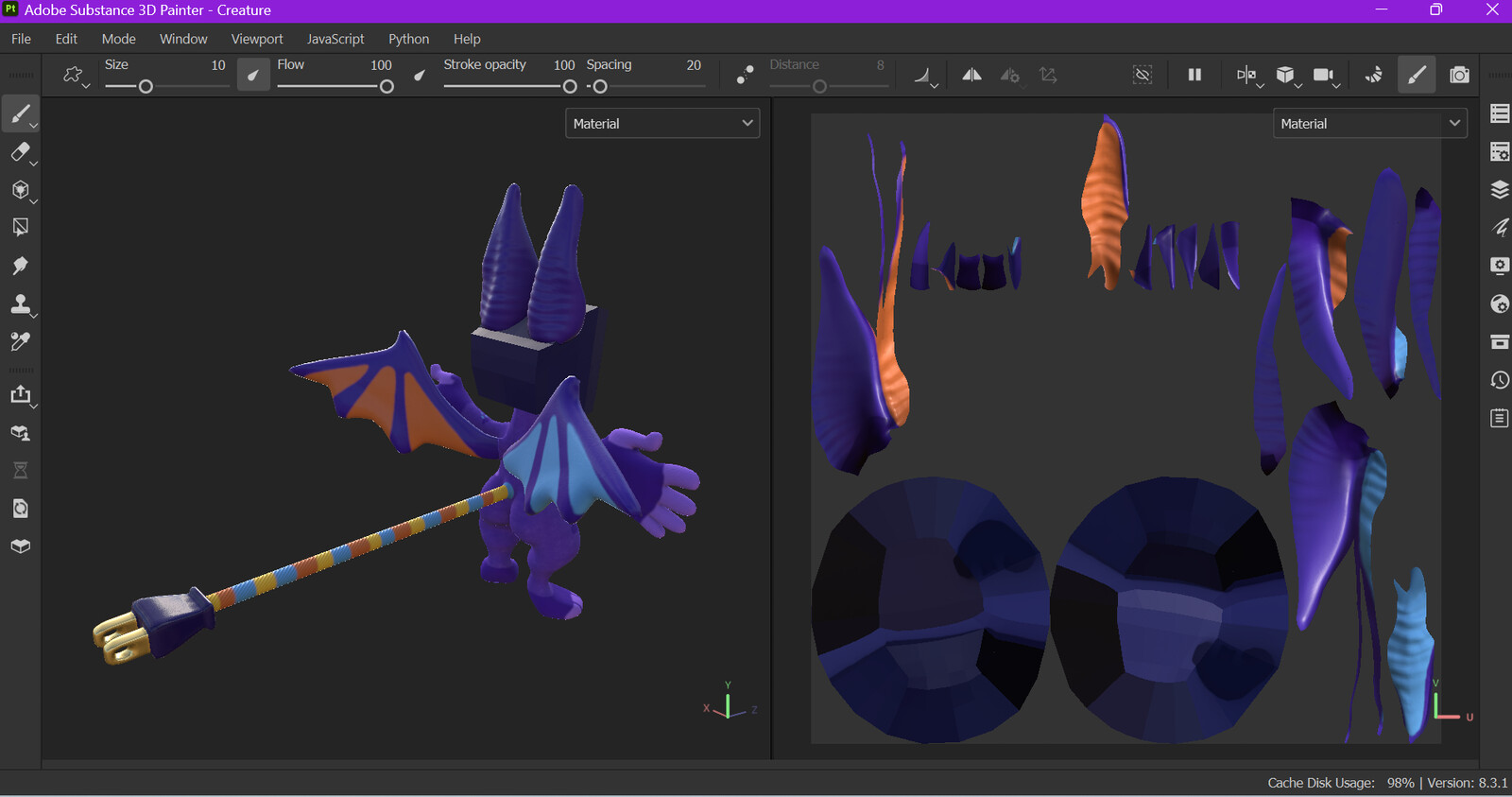Click the Stroke opacity value 100
The width and height of the screenshot is (1512, 797).
click(x=564, y=65)
